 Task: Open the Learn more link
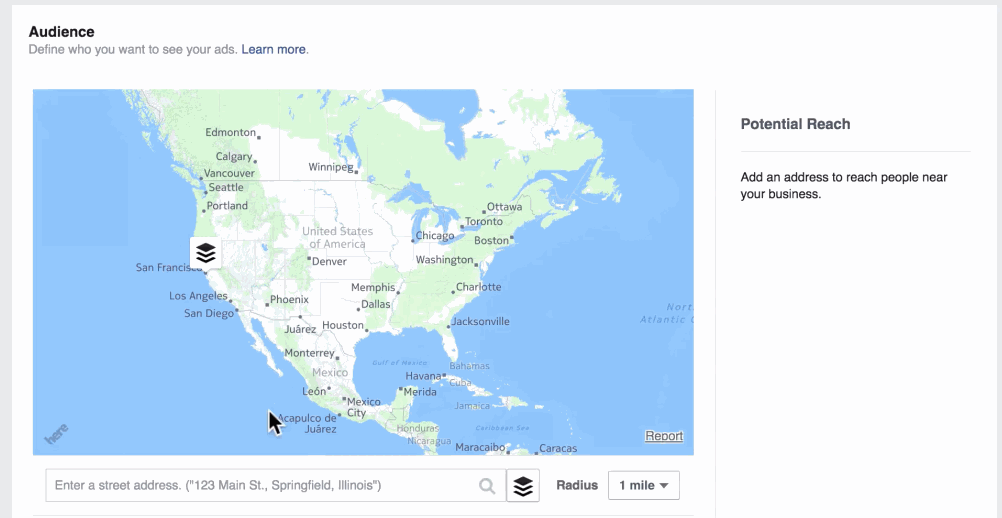[274, 49]
